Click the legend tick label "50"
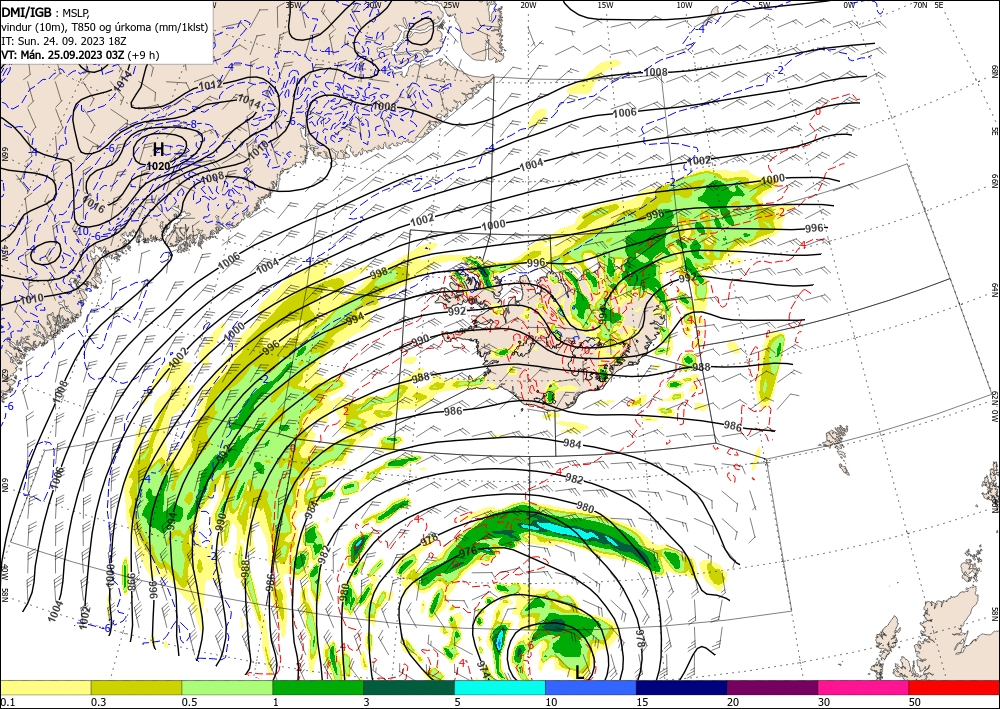Screen dimensions: 1000x709 pyautogui.click(x=915, y=702)
